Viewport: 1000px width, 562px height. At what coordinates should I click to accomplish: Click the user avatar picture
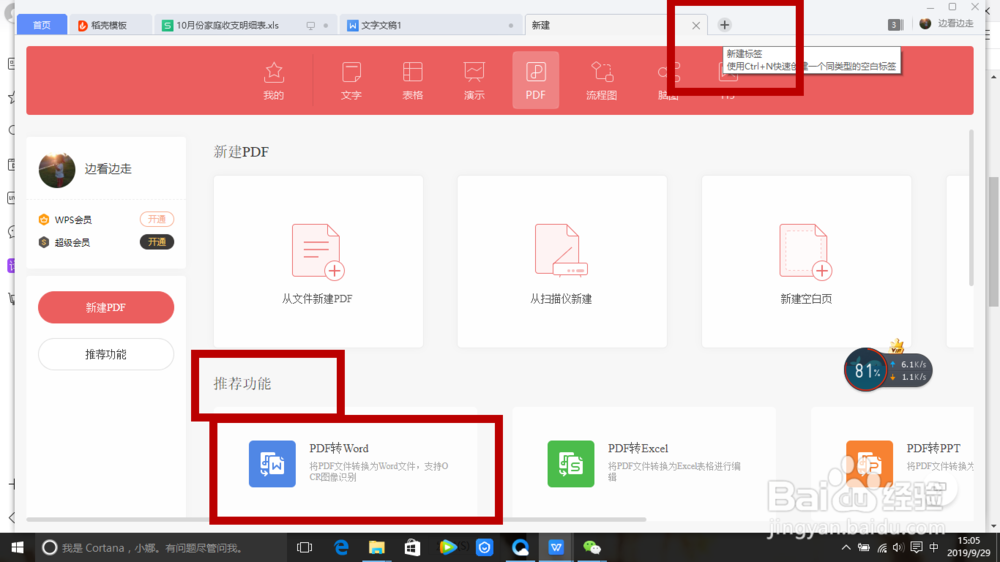coord(57,170)
